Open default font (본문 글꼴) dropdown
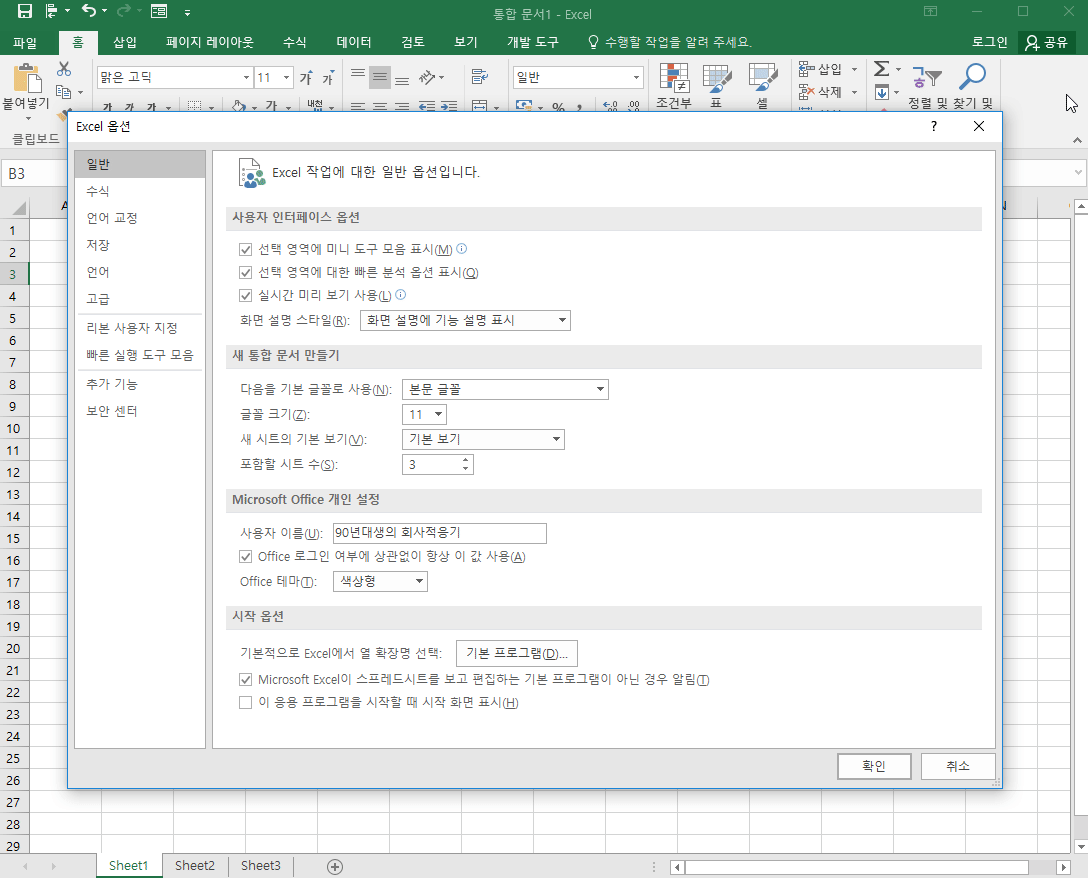 tap(505, 389)
